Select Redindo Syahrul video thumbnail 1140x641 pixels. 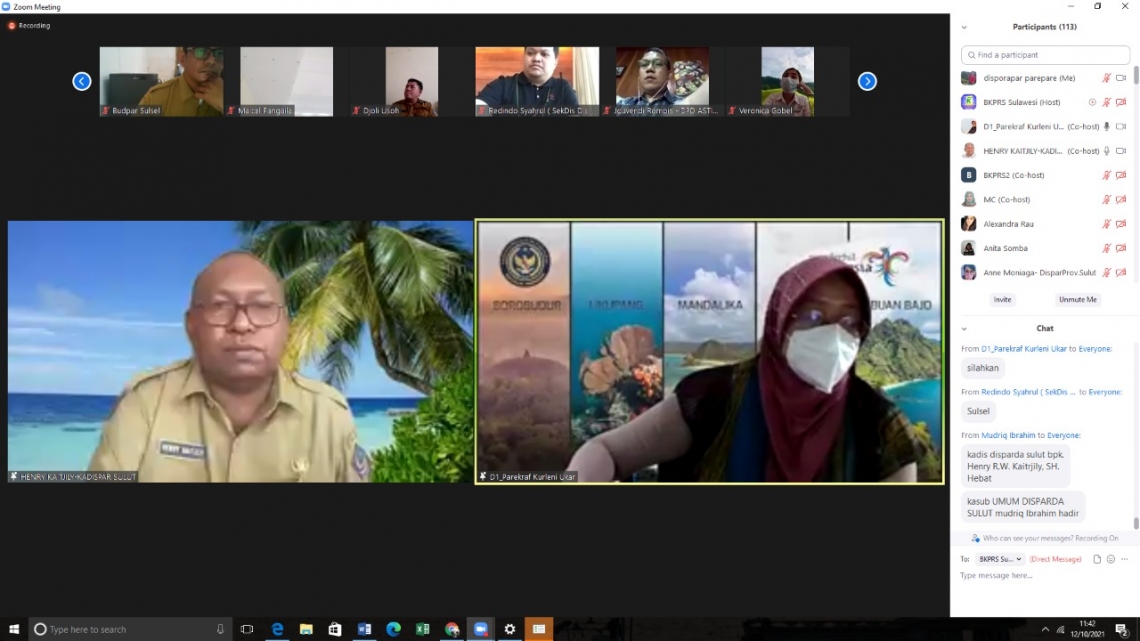537,81
